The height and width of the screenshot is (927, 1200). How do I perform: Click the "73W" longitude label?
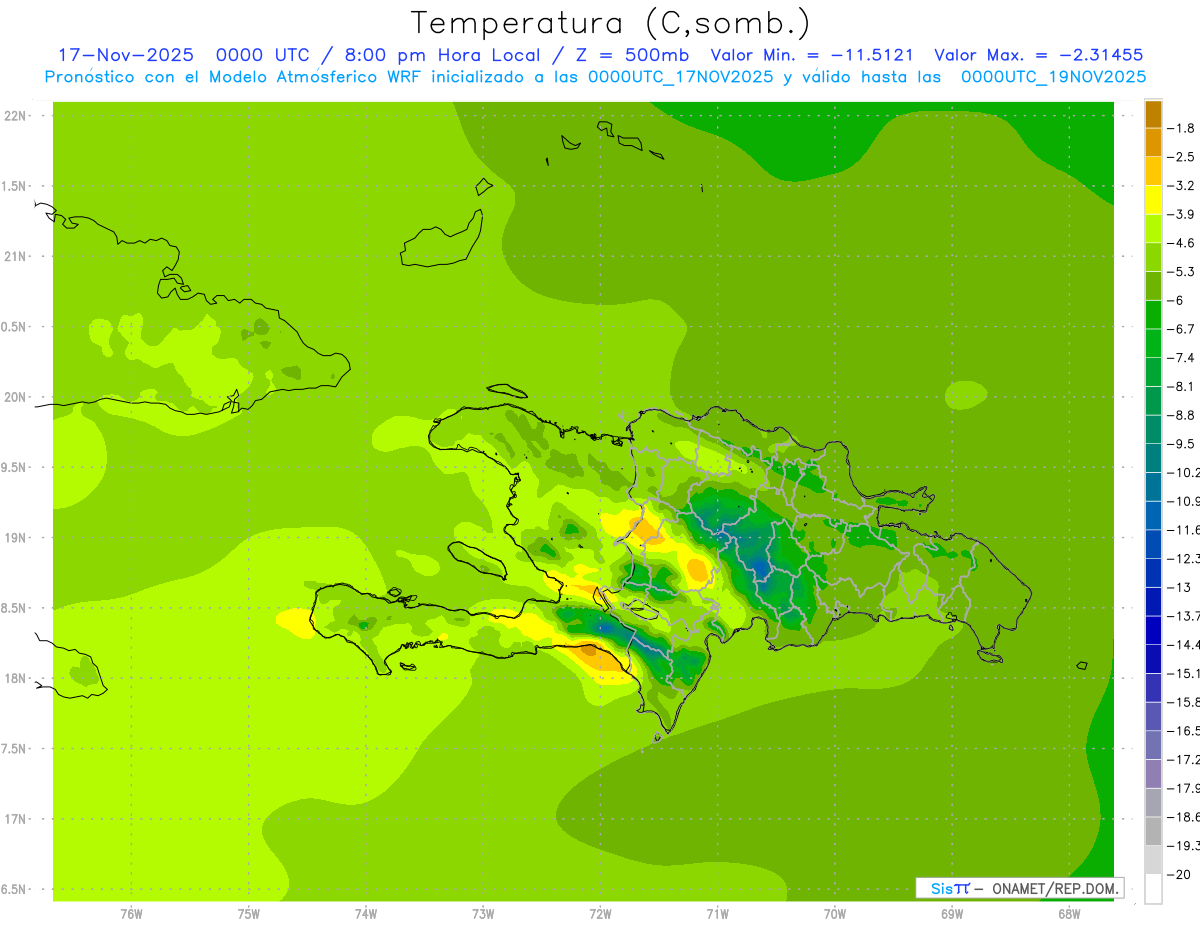tap(483, 913)
